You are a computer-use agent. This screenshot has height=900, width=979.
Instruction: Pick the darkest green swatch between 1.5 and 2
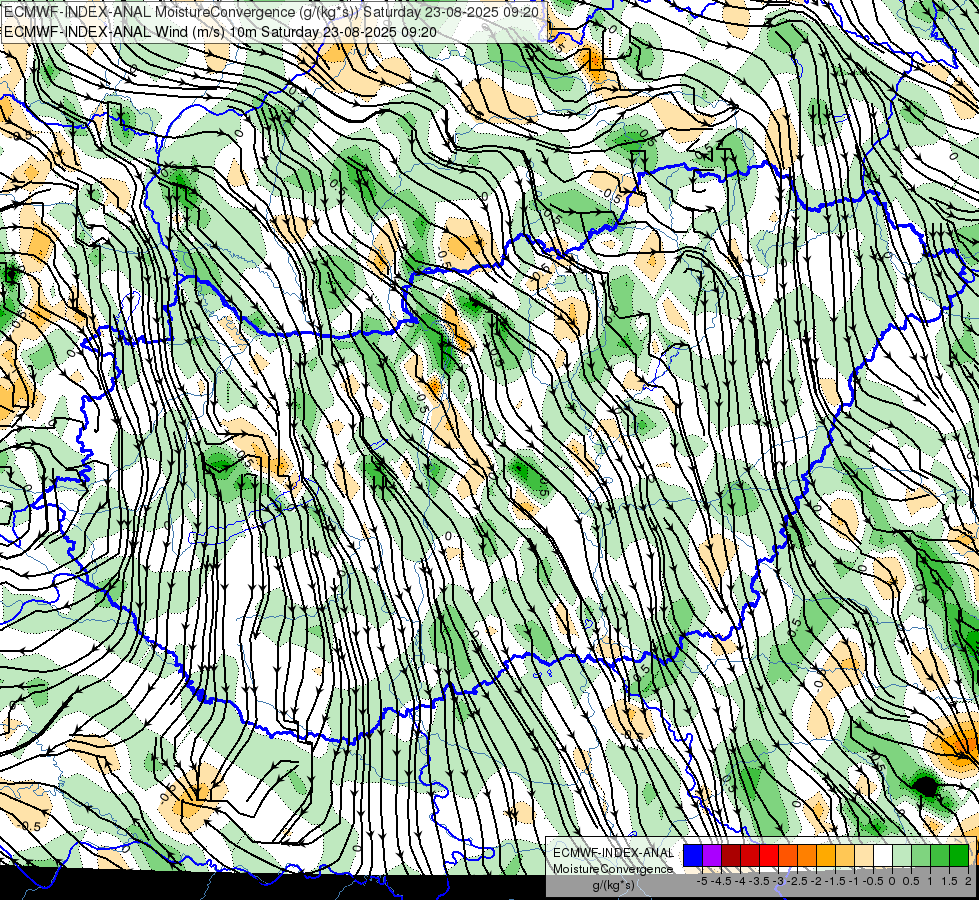pos(959,855)
